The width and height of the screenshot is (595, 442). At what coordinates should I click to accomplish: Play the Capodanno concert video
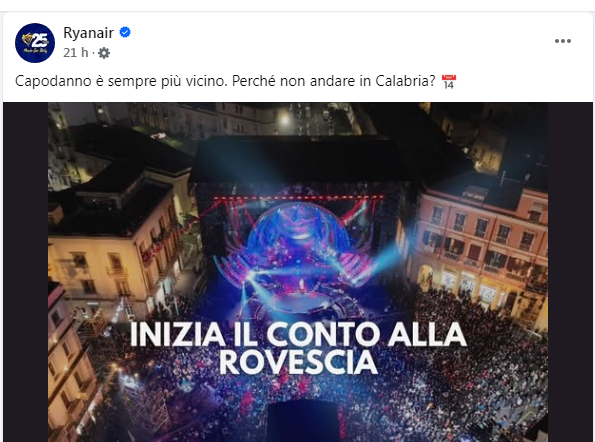click(x=298, y=272)
